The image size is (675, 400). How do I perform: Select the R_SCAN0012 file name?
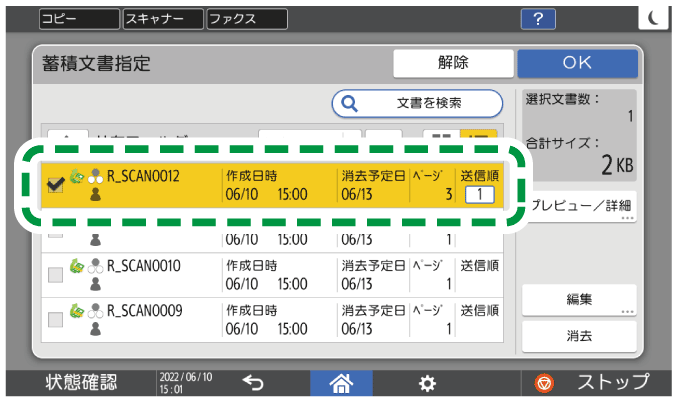(x=143, y=176)
